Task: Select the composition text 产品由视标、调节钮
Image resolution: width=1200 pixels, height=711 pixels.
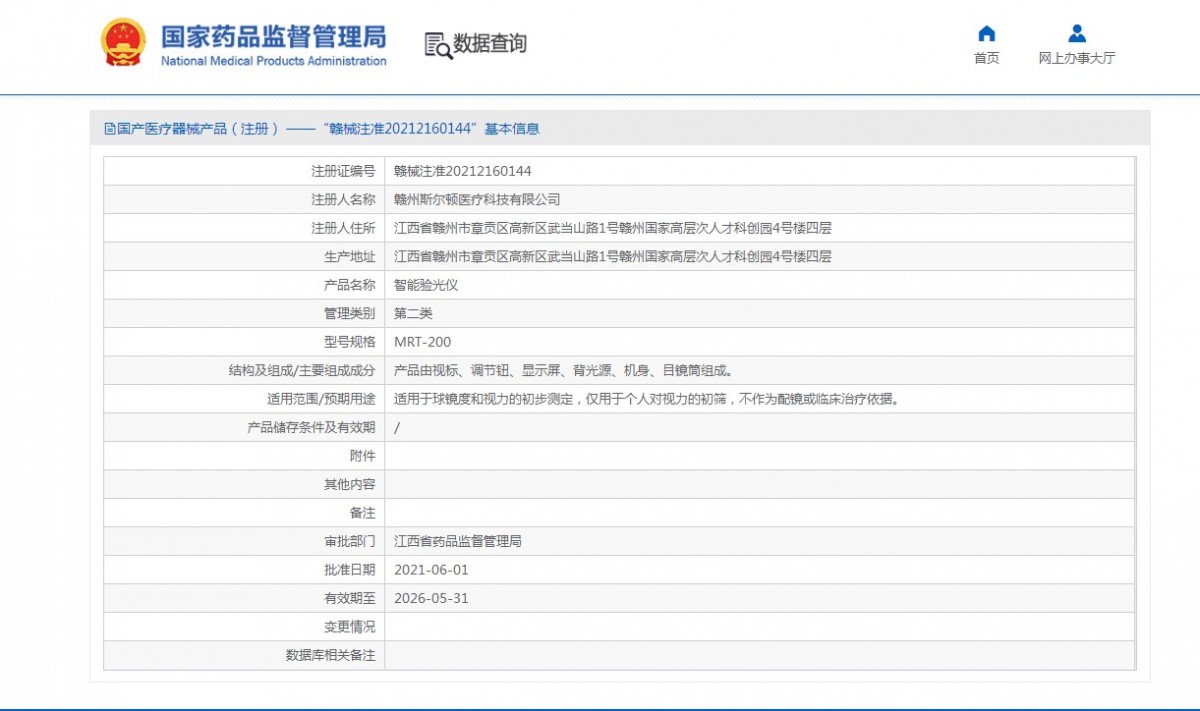Action: tap(563, 371)
